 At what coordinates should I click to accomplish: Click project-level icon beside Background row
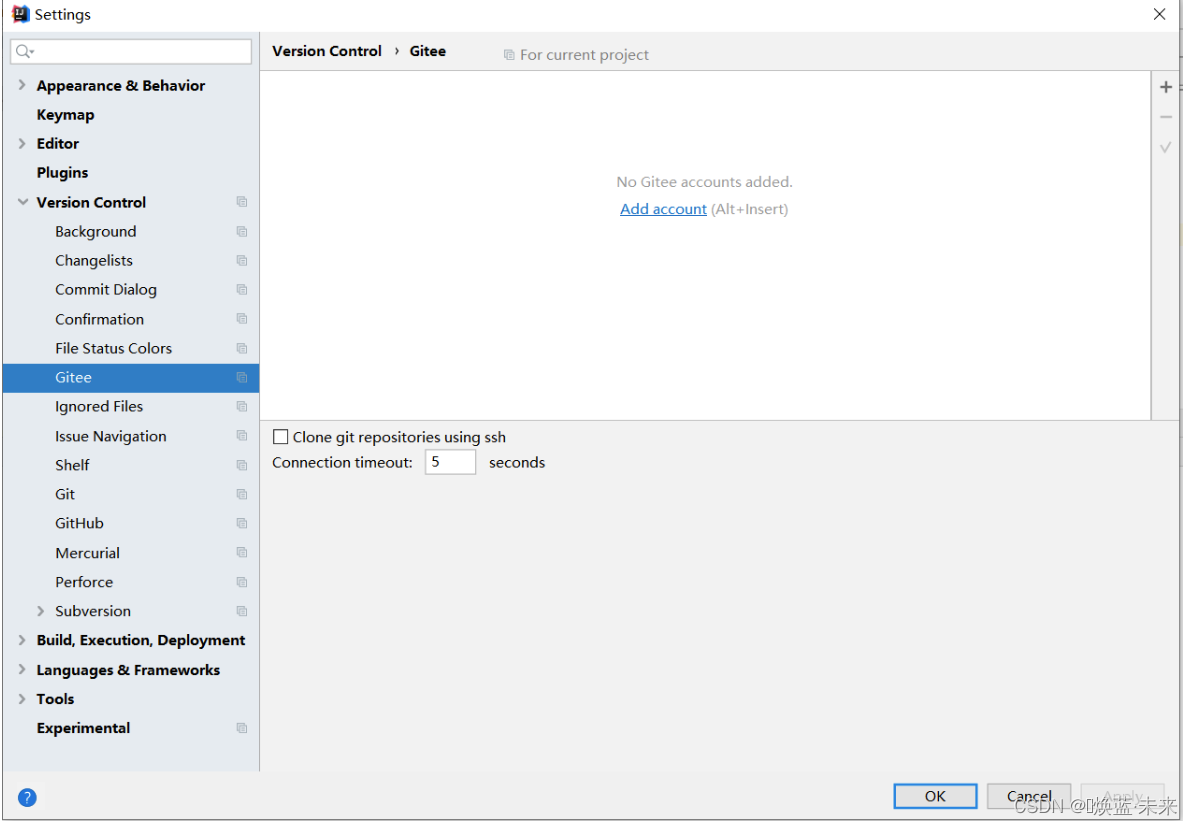click(x=242, y=231)
